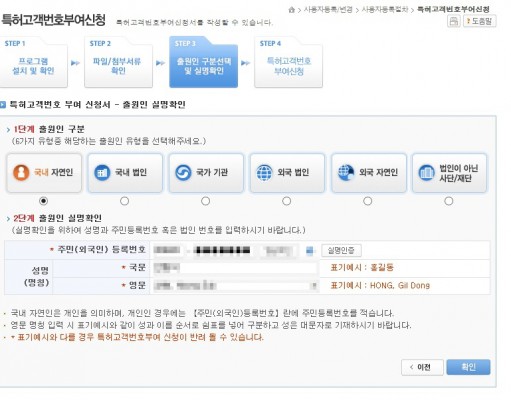The image size is (511, 400).
Task: Click the print icon near 도움말
Action: click(453, 21)
